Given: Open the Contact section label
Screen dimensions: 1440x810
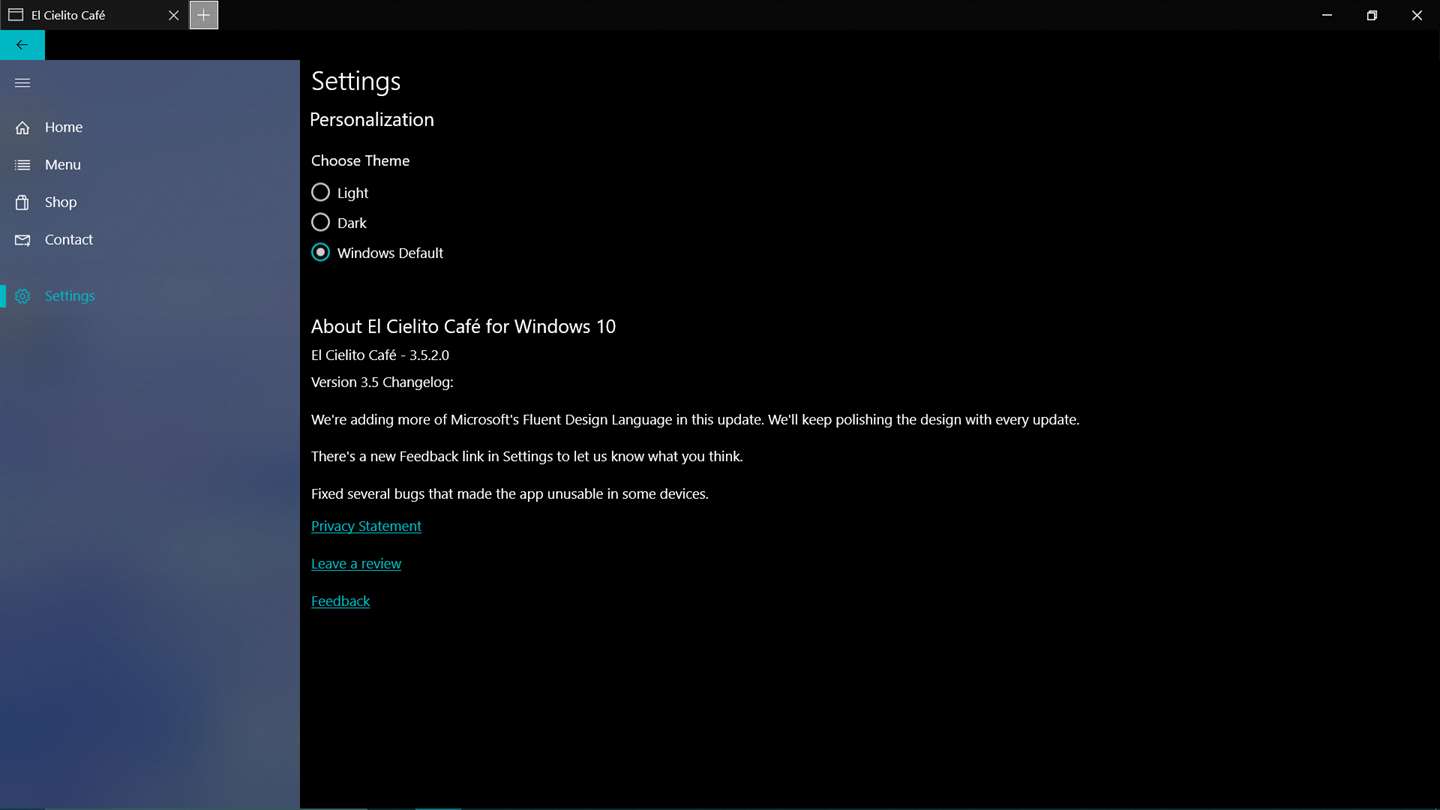Looking at the screenshot, I should coord(69,240).
